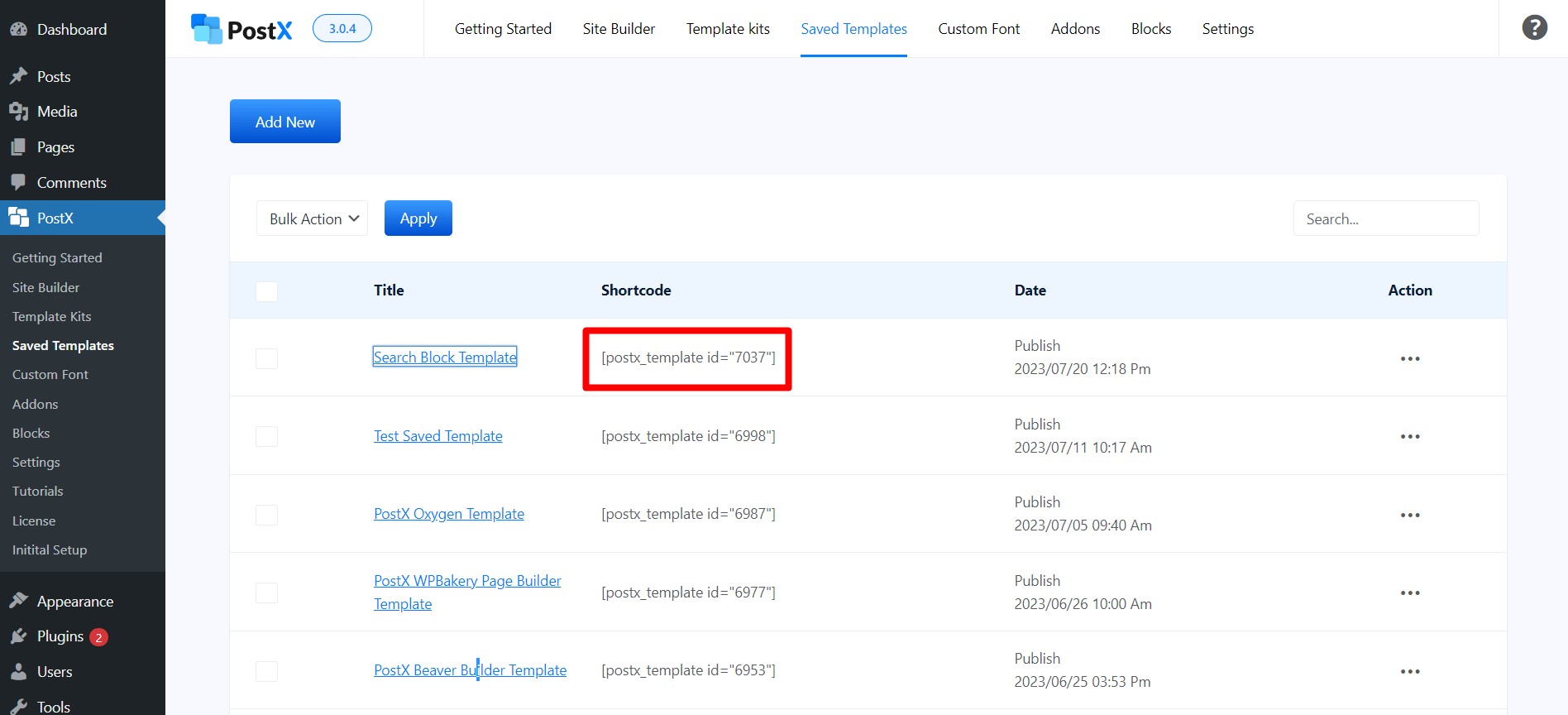
Task: Click shortcode text with id 6998
Action: tap(688, 436)
